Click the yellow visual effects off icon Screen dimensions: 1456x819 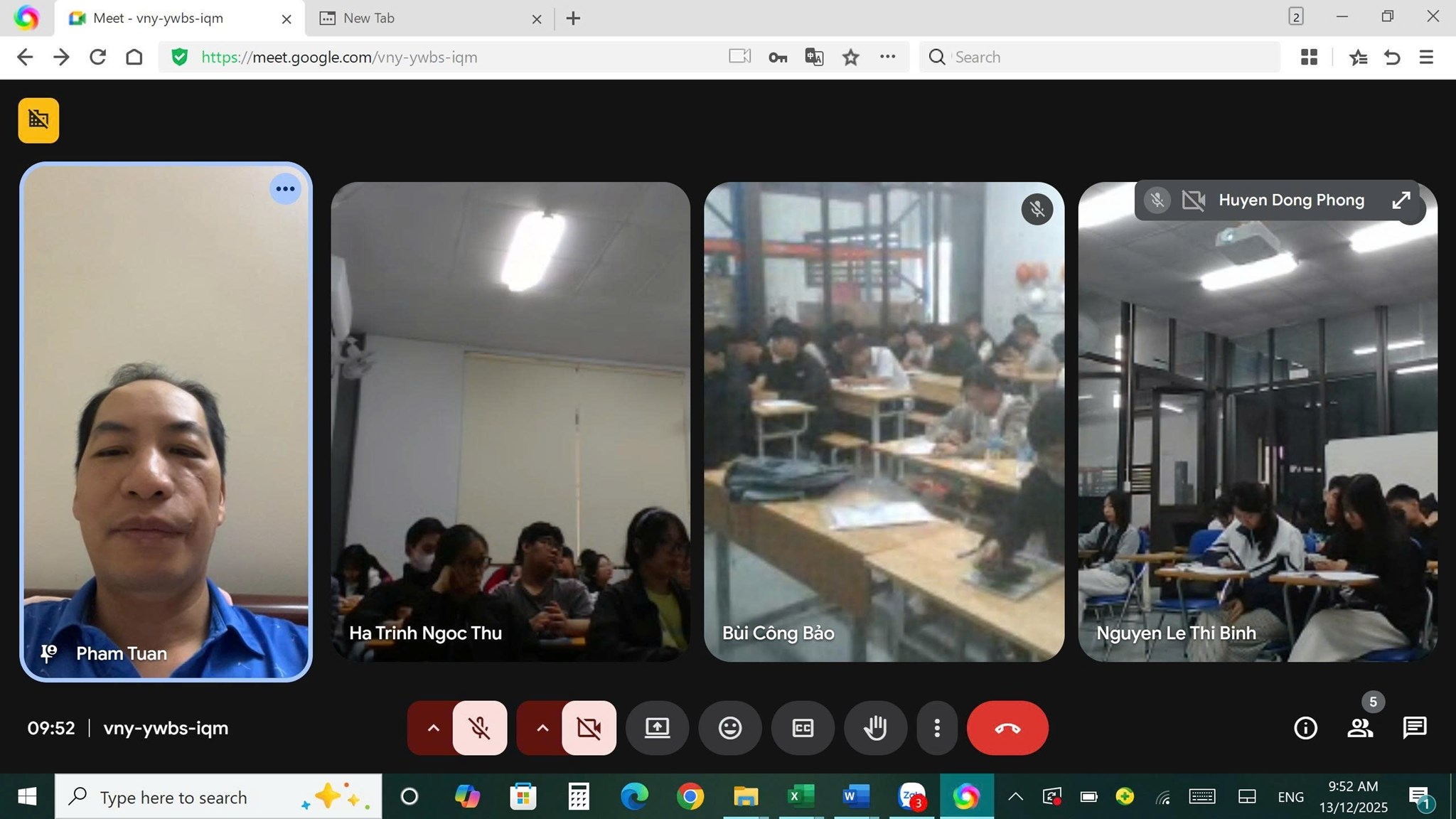pos(38,120)
